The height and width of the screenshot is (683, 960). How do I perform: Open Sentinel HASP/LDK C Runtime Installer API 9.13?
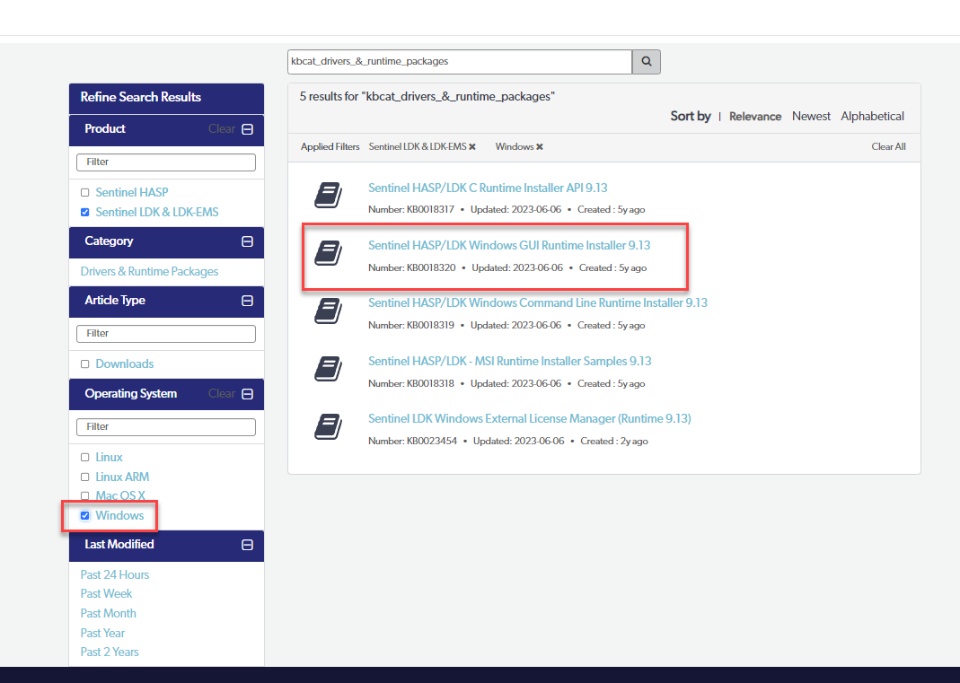click(487, 188)
